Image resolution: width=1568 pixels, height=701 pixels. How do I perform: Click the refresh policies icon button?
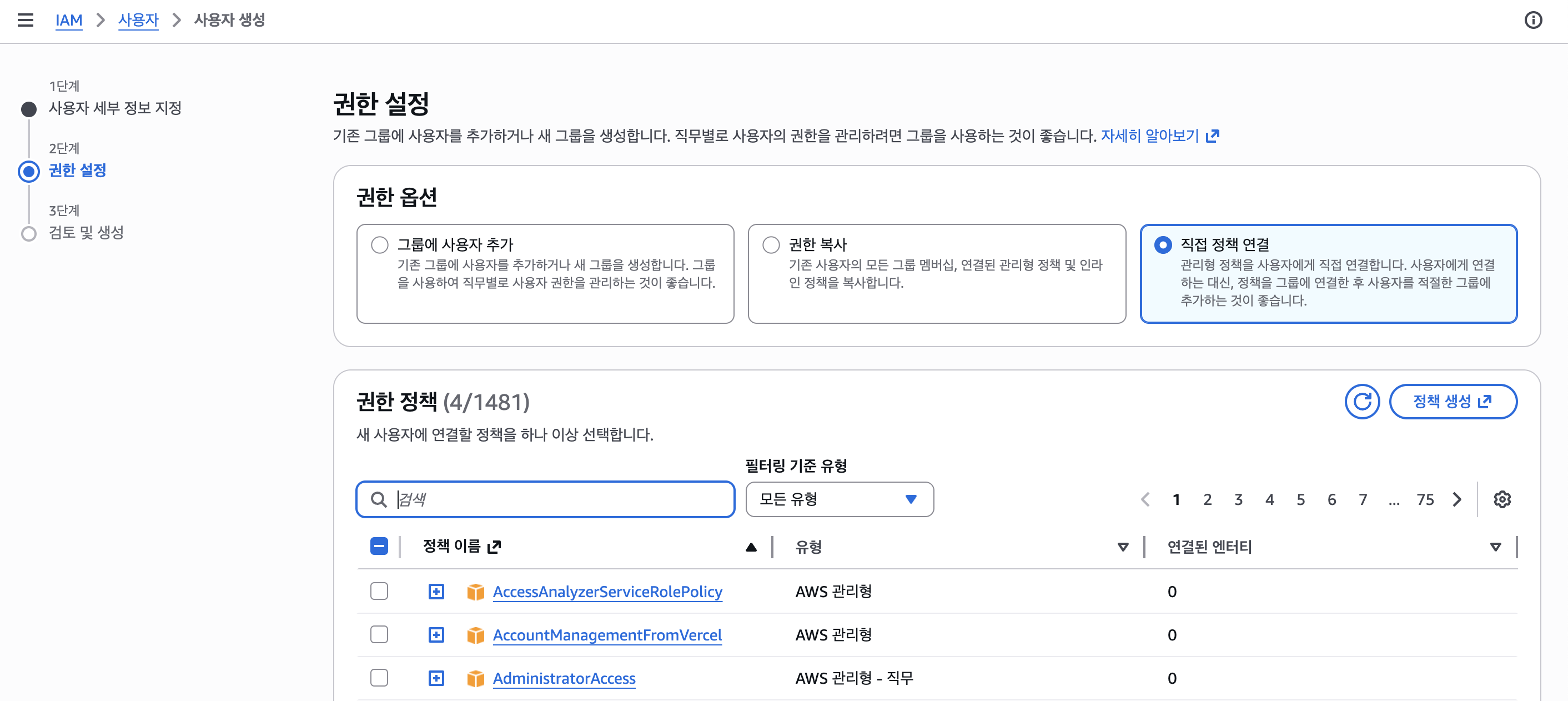pos(1361,402)
